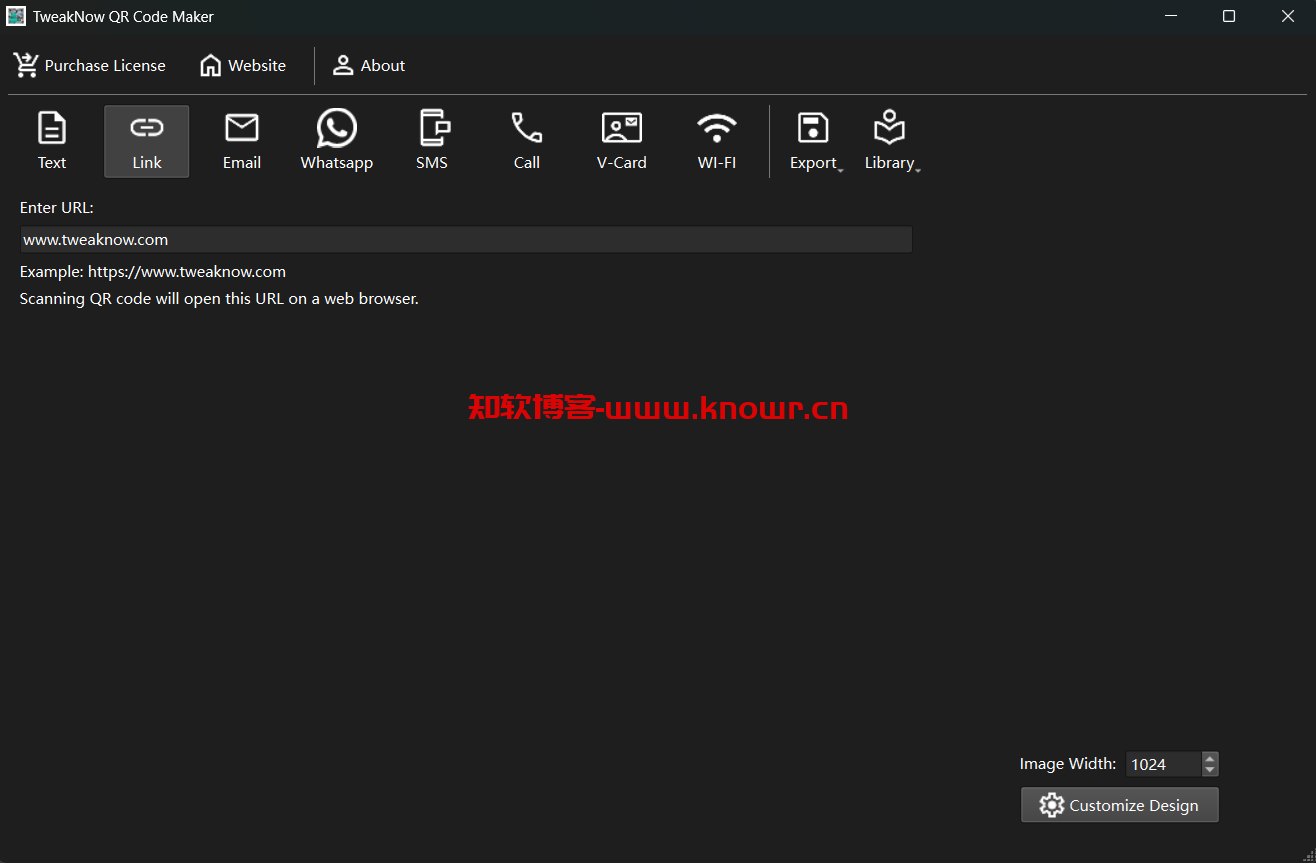1316x863 pixels.
Task: Click the 'Image Width:' label
Action: (x=1068, y=764)
